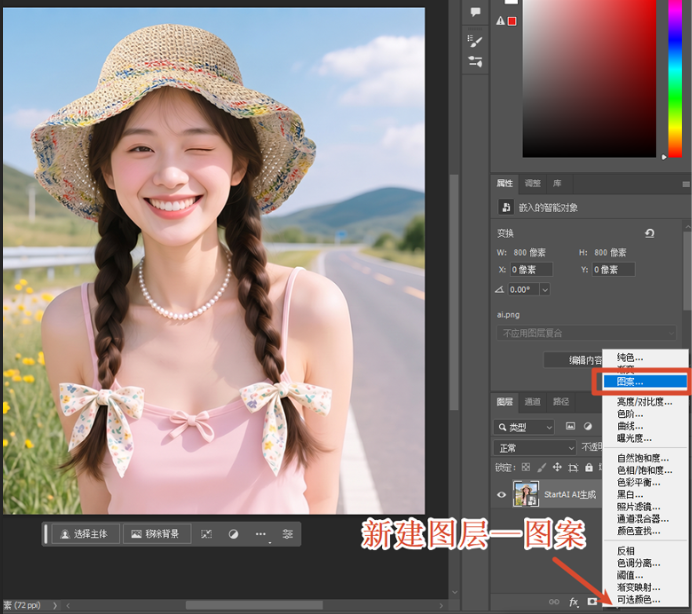Click the 移除背景 button
692x614 pixels.
[157, 534]
